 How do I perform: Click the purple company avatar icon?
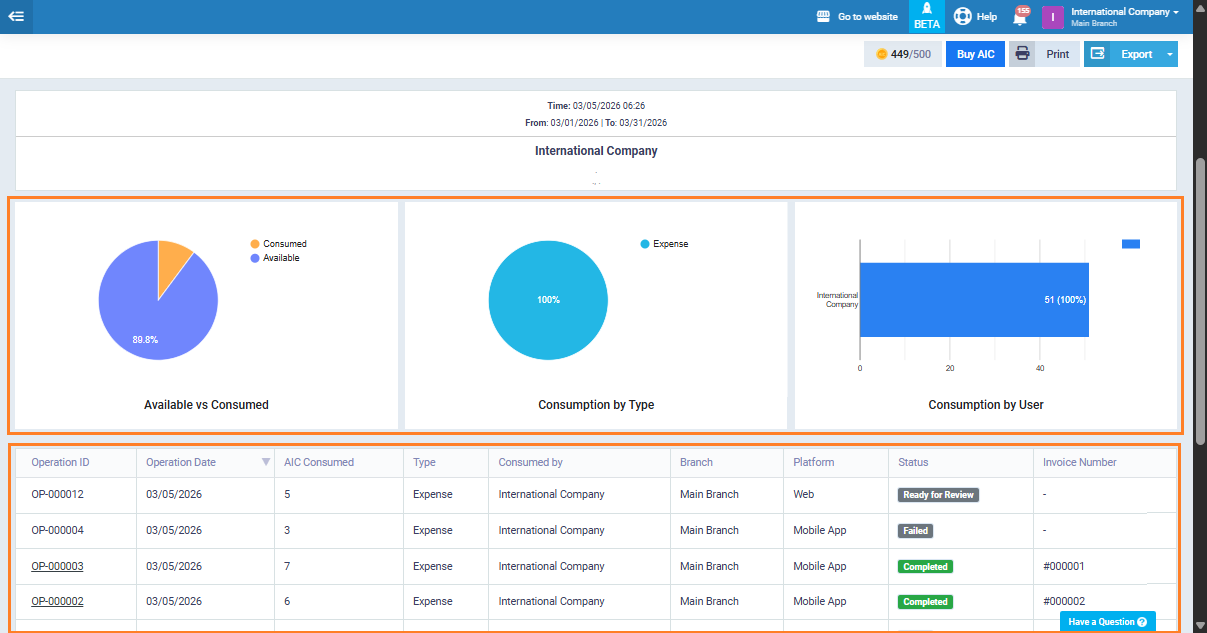[x=1053, y=17]
